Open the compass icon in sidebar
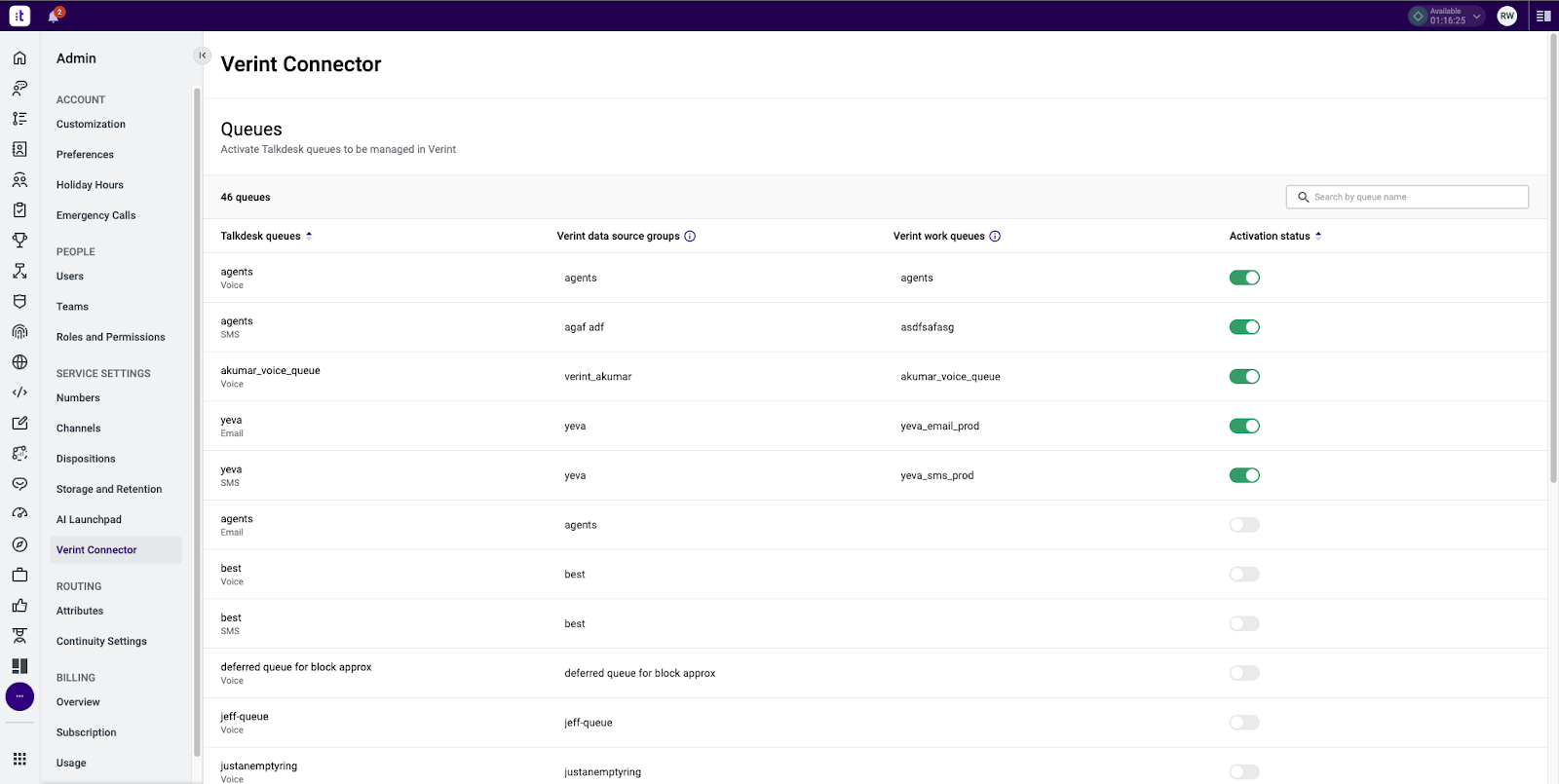 (x=19, y=544)
